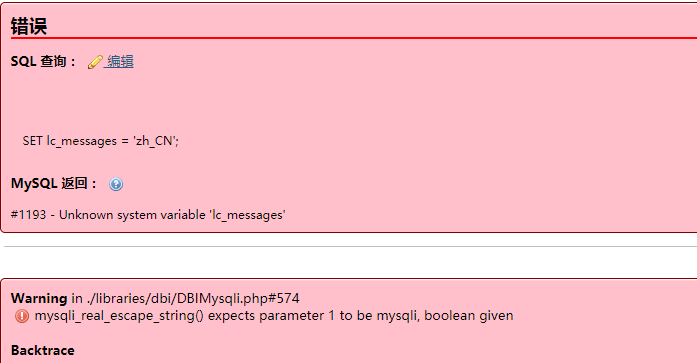This screenshot has width=697, height=363.
Task: Click the Backtrace heading
Action: (43, 350)
